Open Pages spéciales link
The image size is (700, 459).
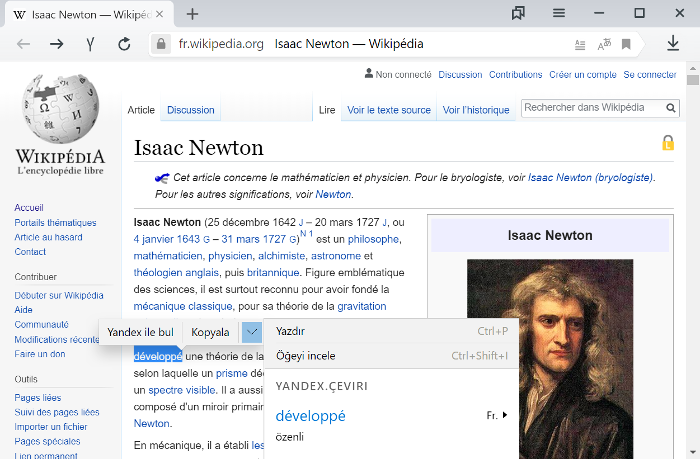coord(47,442)
